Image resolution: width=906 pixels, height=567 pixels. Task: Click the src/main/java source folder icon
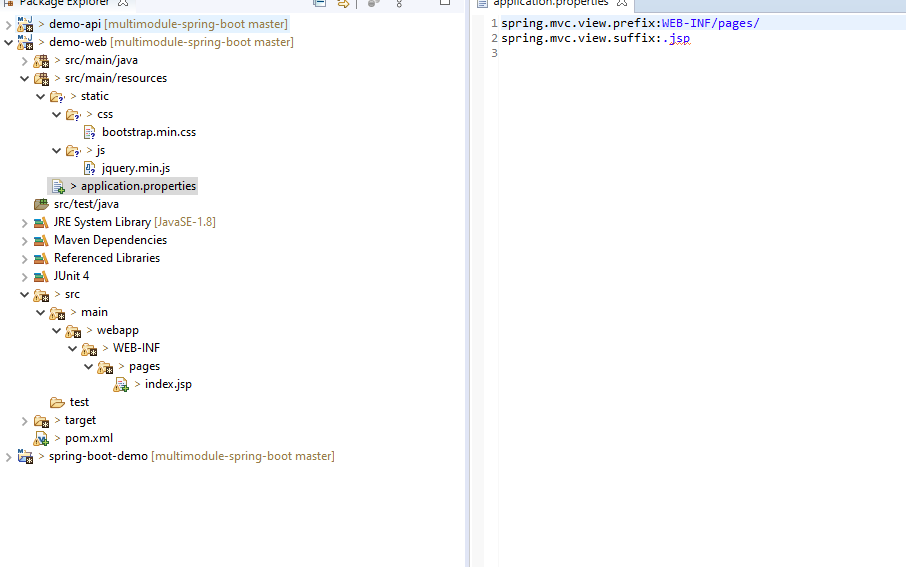41,61
